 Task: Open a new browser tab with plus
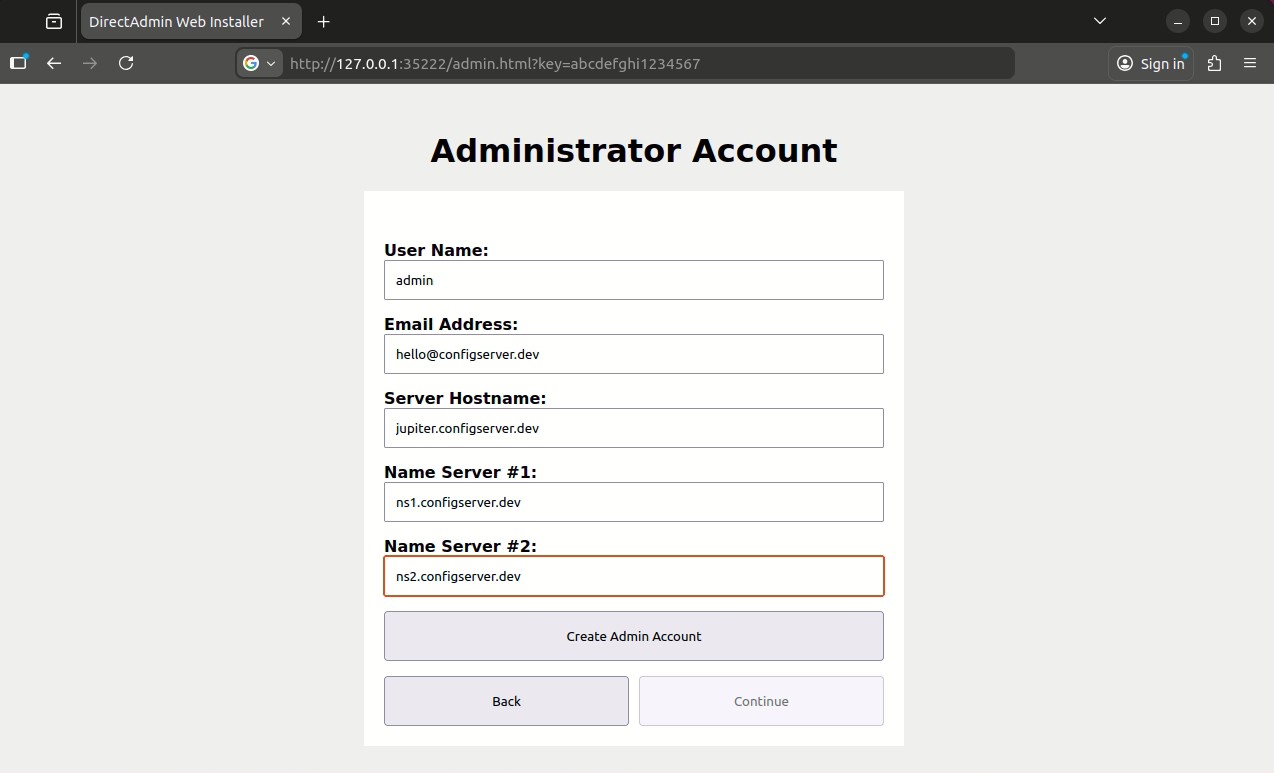(323, 20)
